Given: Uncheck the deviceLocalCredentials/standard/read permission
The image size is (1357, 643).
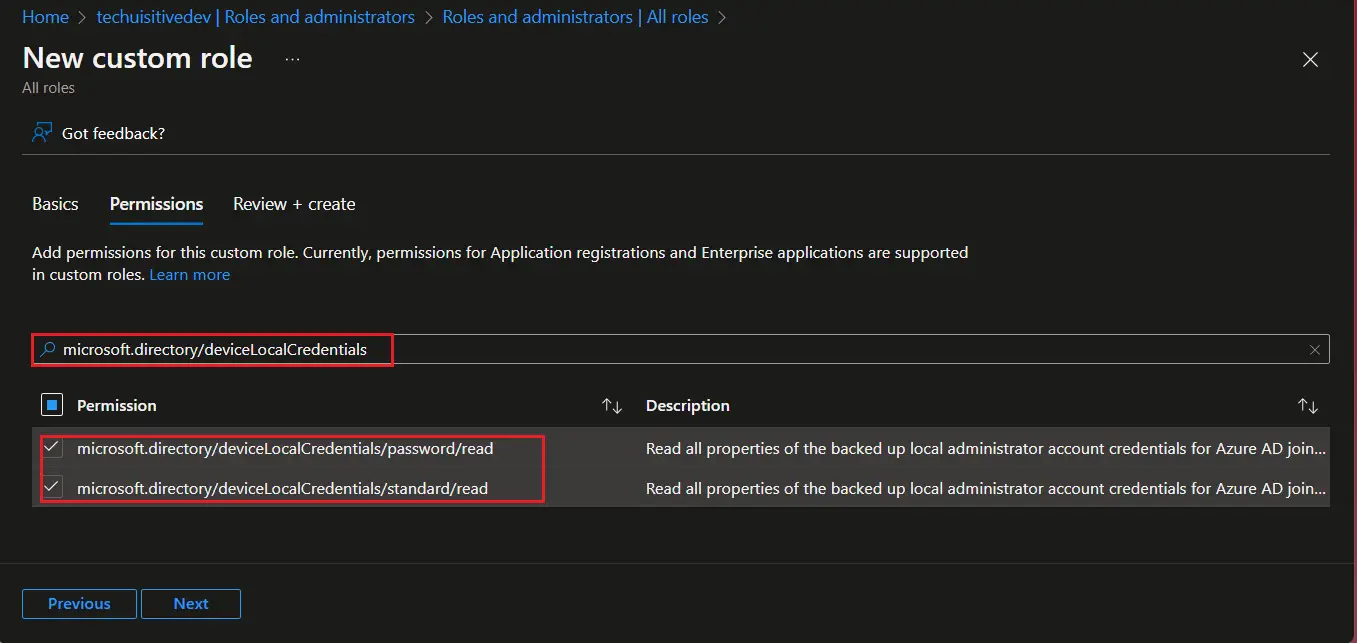Looking at the screenshot, I should (x=51, y=488).
